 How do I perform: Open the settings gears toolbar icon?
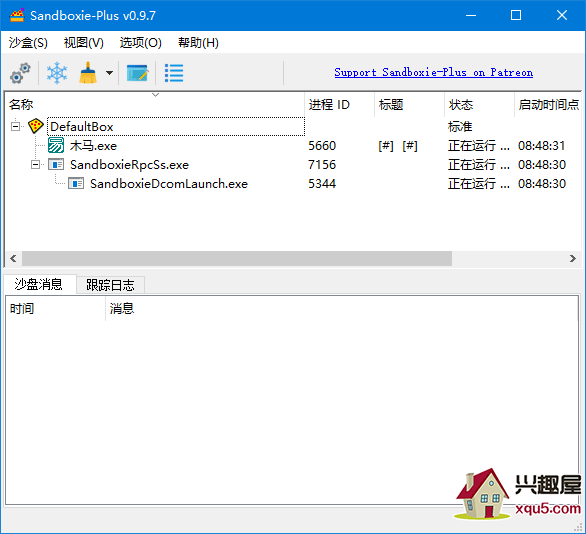[x=20, y=73]
